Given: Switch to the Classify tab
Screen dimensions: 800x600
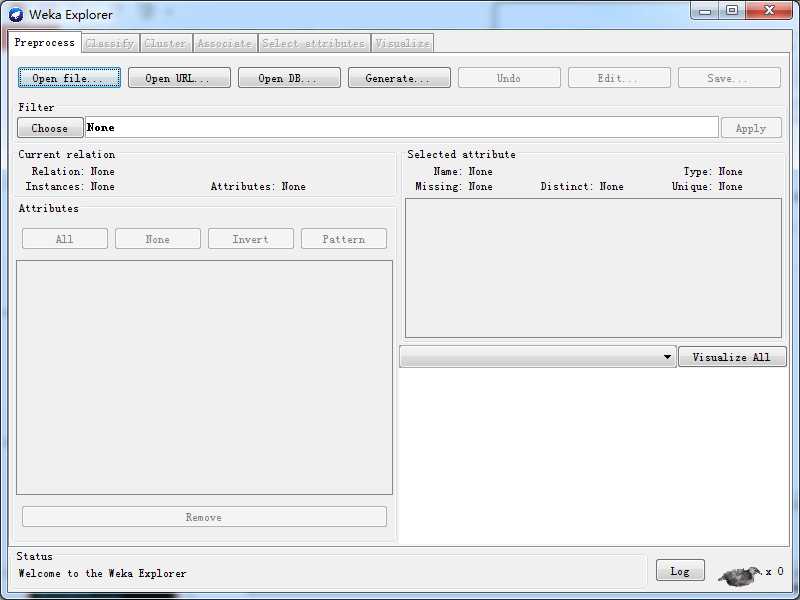Looking at the screenshot, I should coord(110,43).
